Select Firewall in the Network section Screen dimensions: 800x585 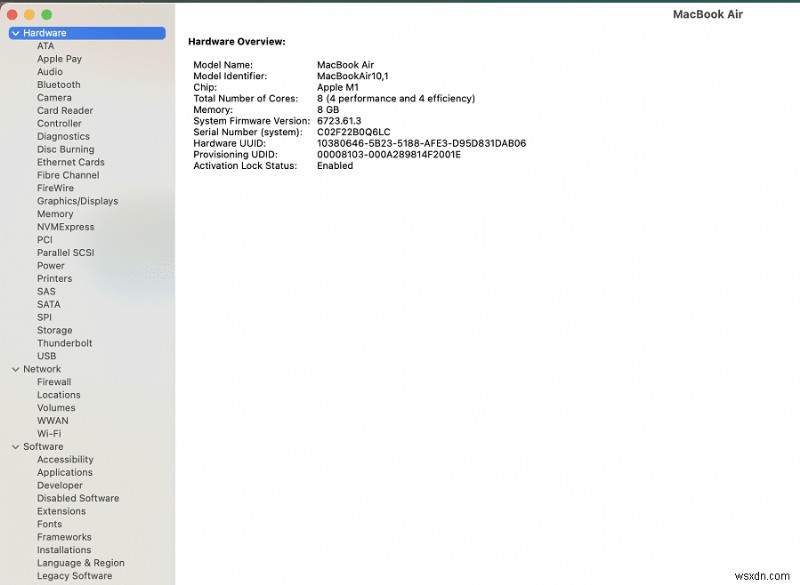click(x=55, y=381)
